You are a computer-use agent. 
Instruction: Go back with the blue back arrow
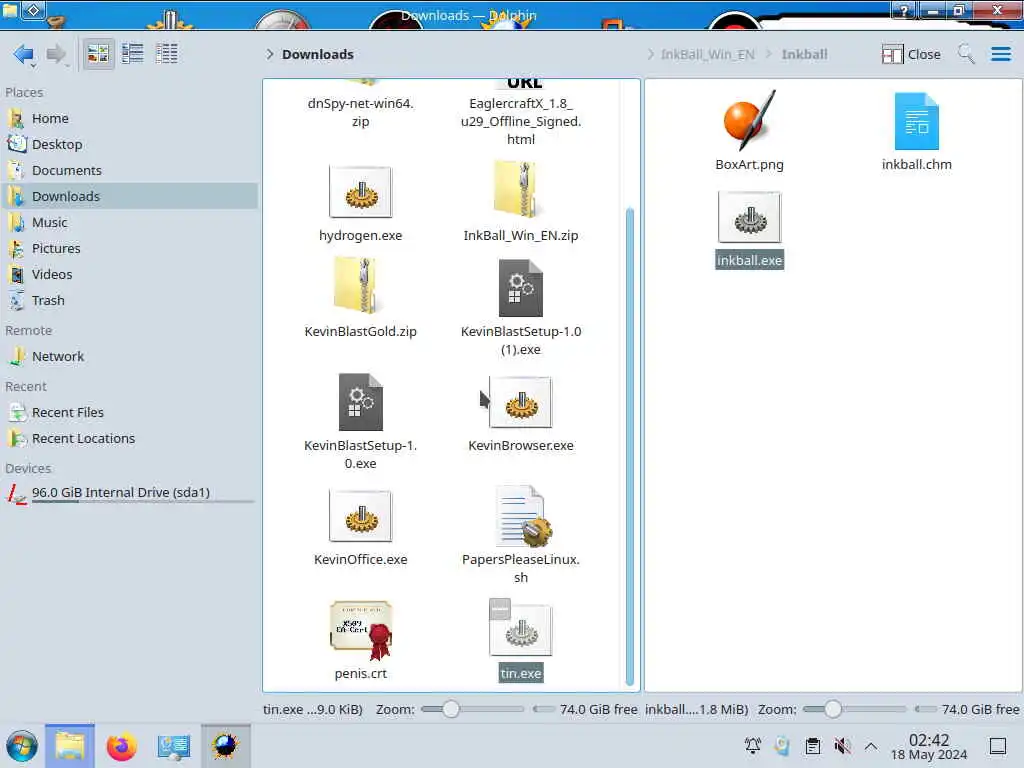(24, 54)
